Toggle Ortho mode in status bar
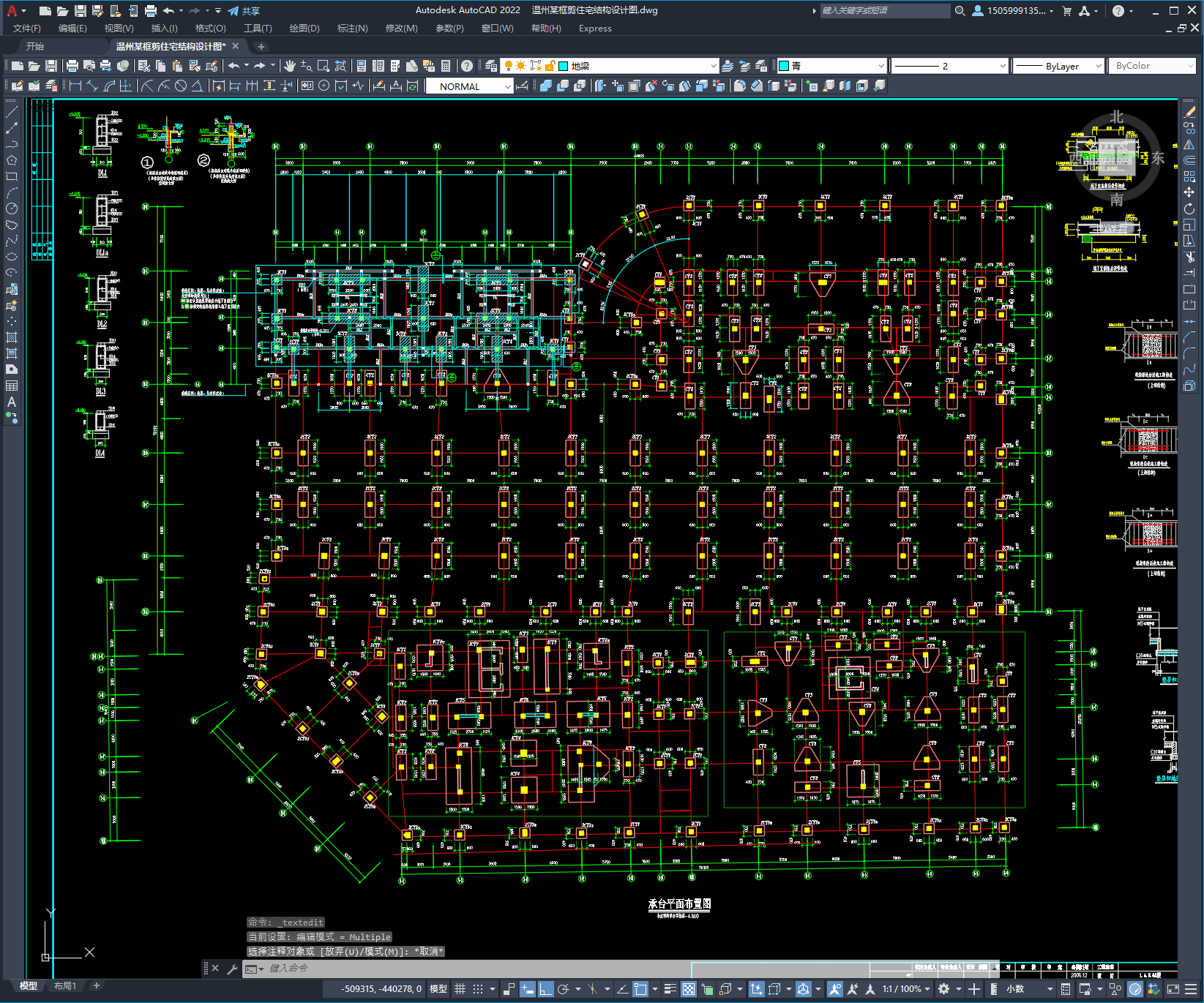Viewport: 1204px width, 1003px height. click(546, 989)
